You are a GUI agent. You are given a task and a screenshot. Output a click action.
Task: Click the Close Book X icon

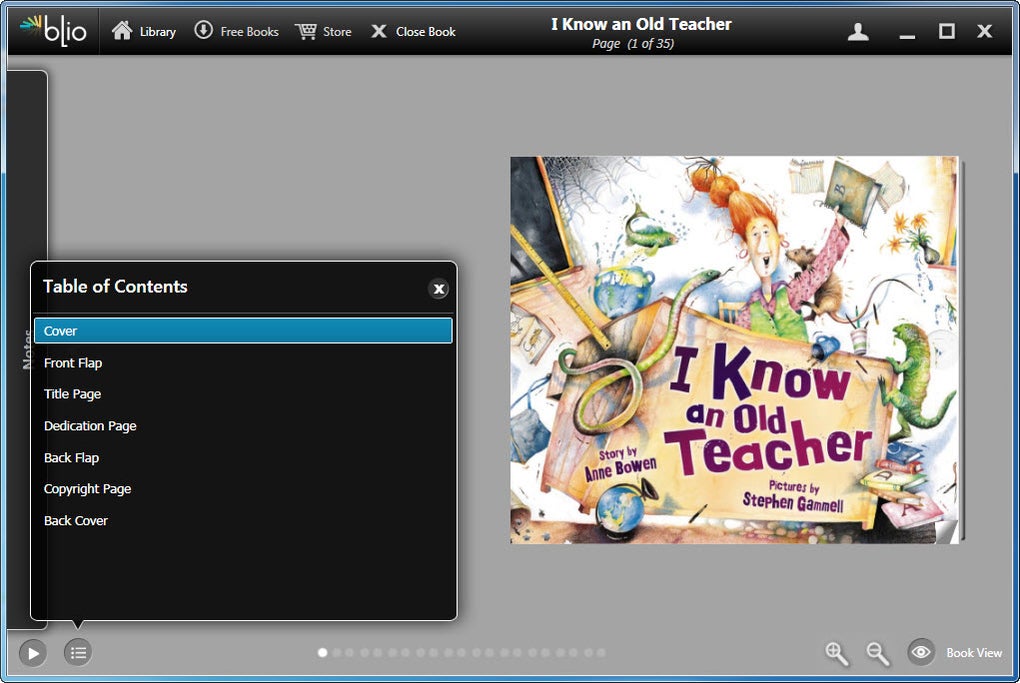pos(379,31)
